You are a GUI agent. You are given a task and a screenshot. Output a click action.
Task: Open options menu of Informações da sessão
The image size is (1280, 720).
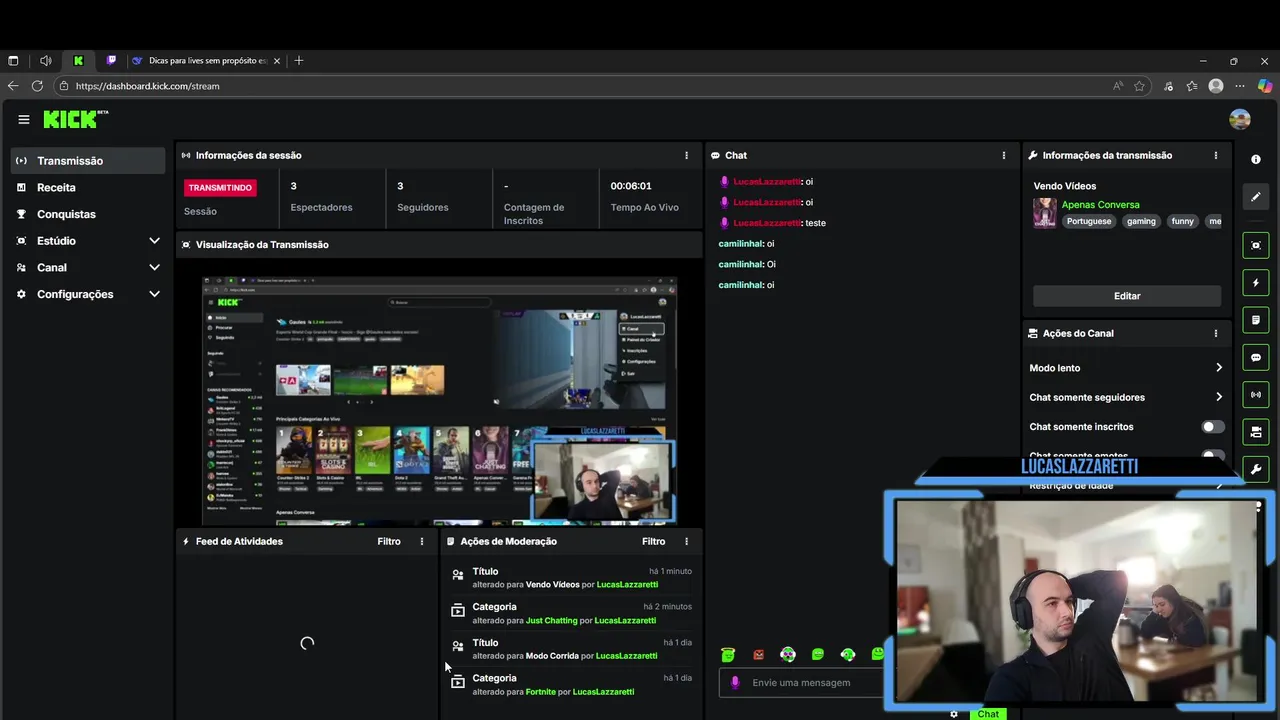(x=686, y=155)
